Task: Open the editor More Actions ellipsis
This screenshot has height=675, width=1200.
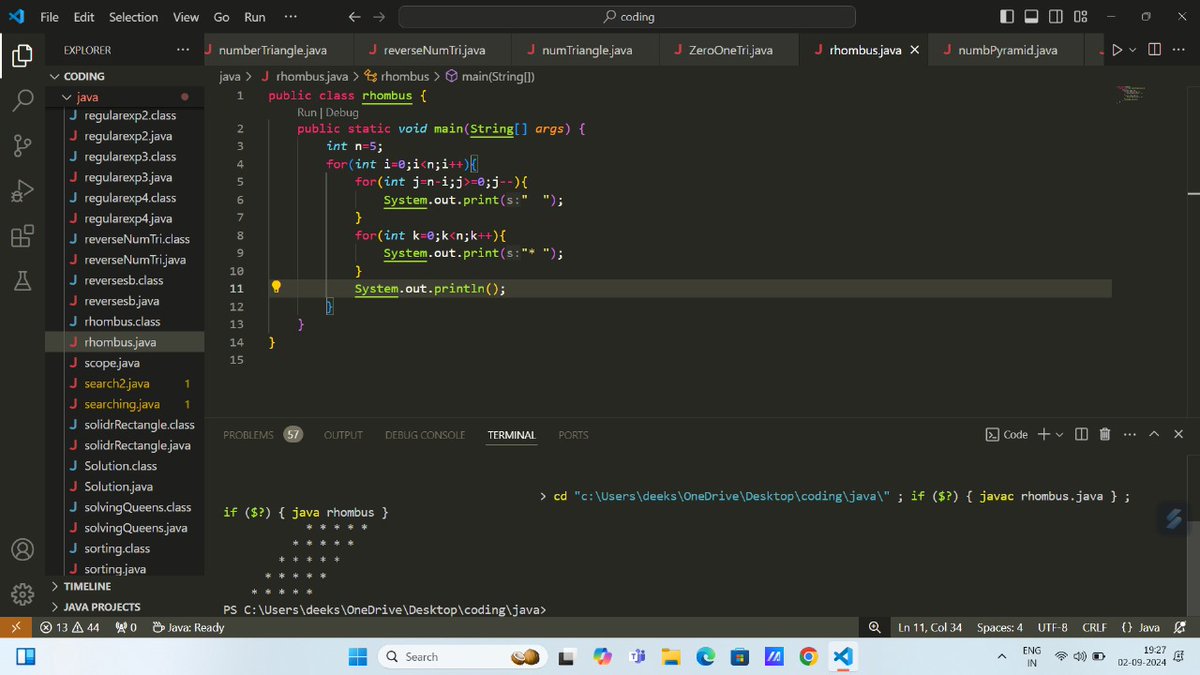Action: coord(1178,50)
